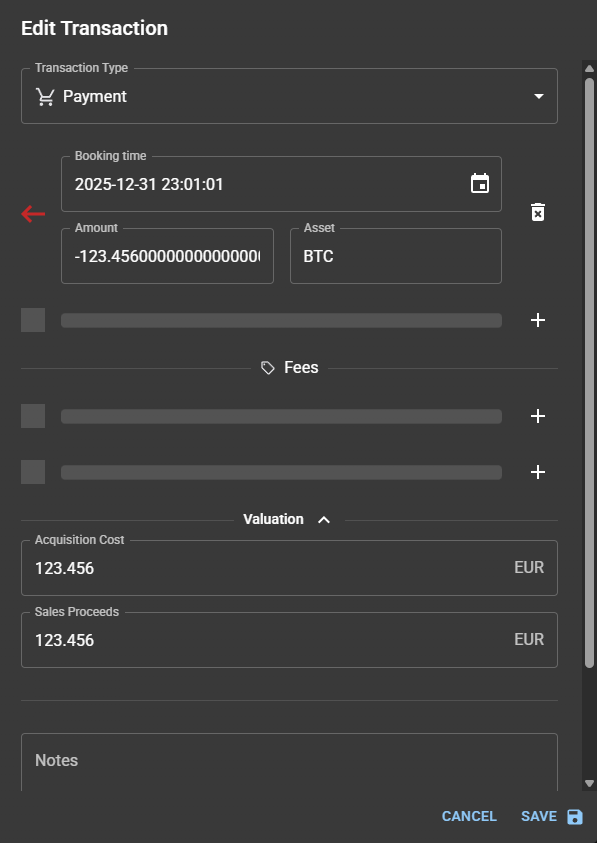This screenshot has width=597, height=843.
Task: Click the price tag icon beside Fees
Action: click(267, 368)
